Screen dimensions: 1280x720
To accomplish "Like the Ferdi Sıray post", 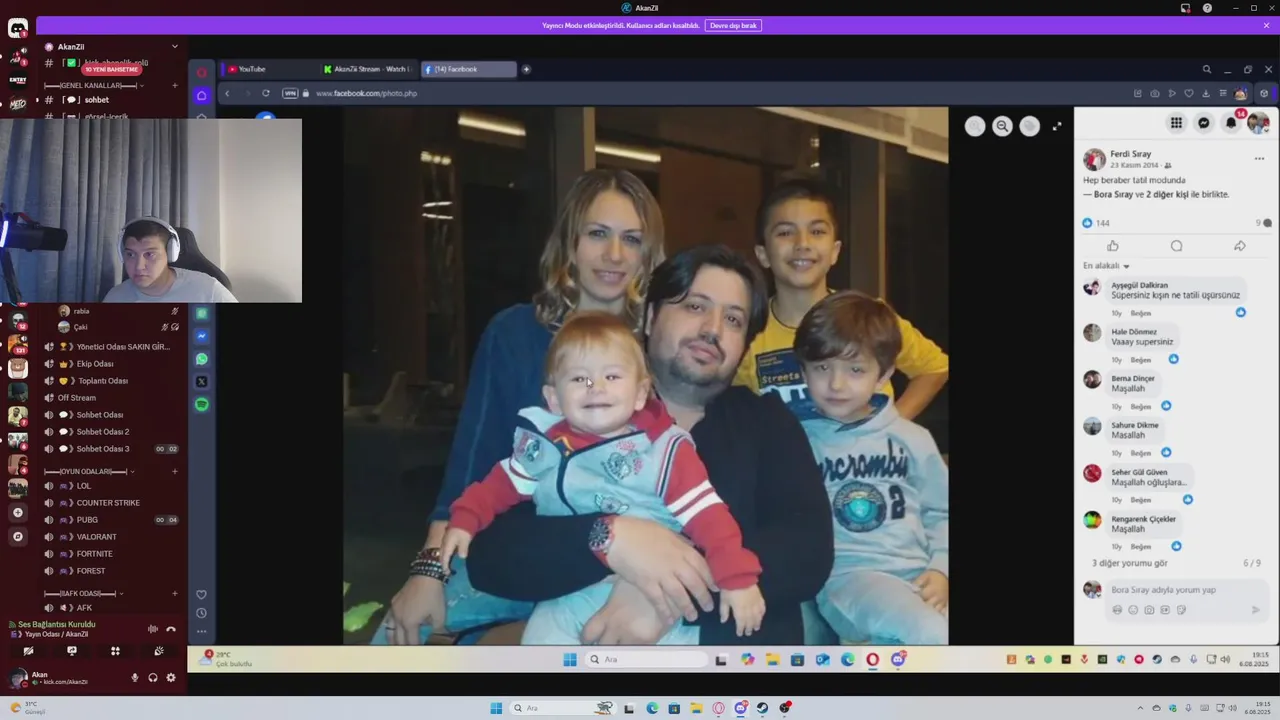I will [1113, 246].
